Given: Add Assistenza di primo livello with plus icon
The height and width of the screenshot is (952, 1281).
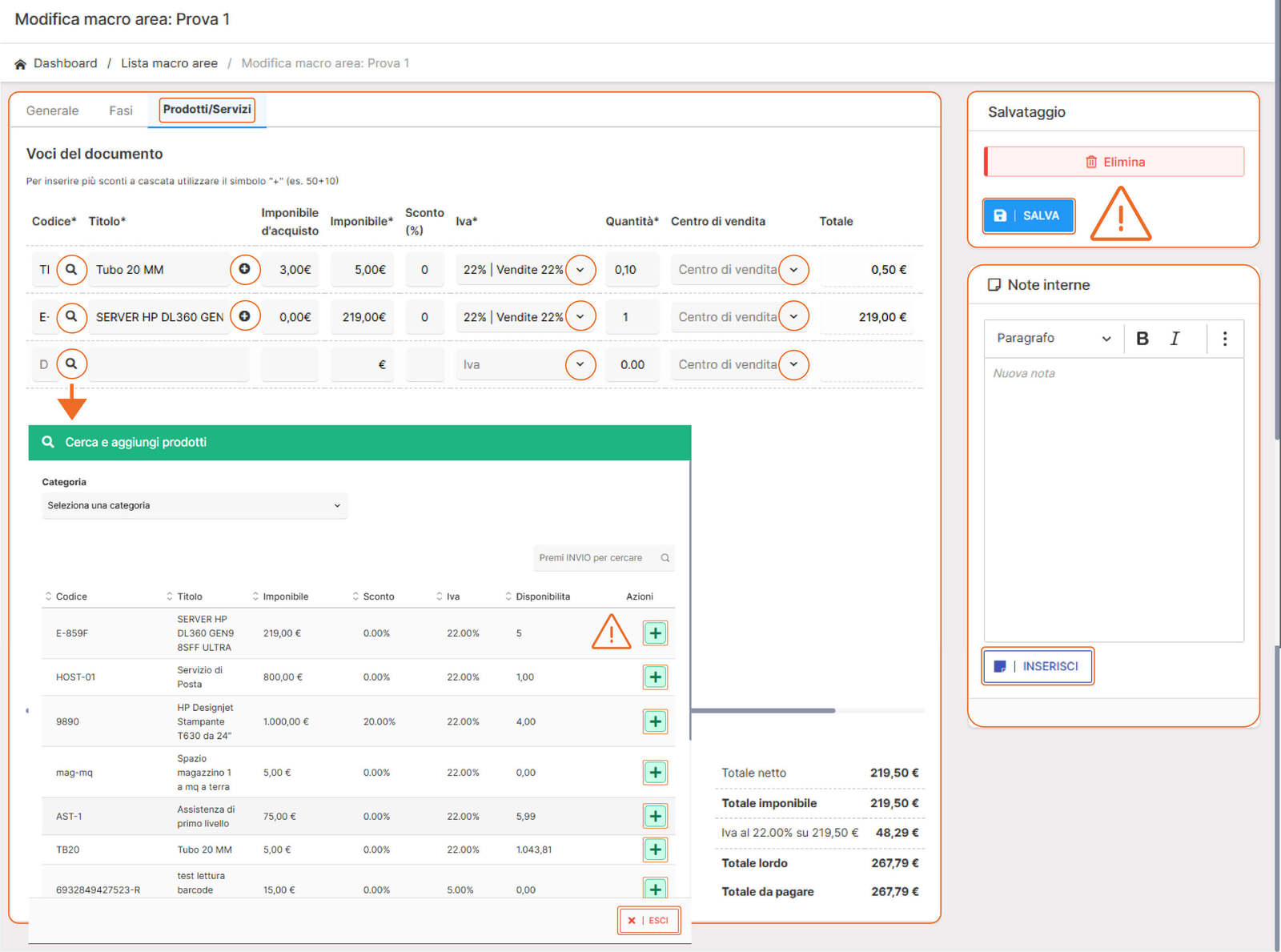Looking at the screenshot, I should point(655,816).
